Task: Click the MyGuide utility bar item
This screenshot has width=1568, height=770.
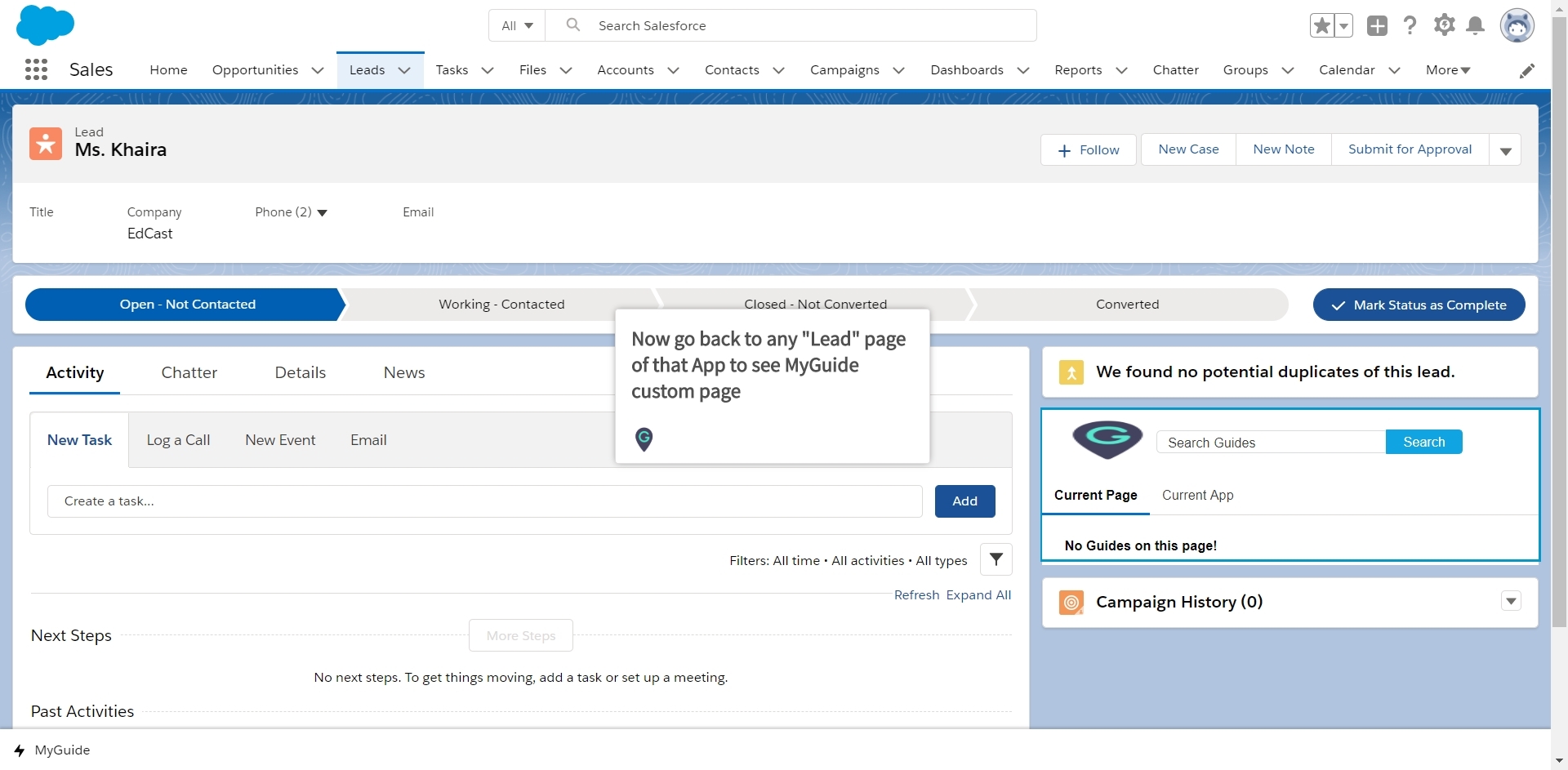Action: pos(52,750)
